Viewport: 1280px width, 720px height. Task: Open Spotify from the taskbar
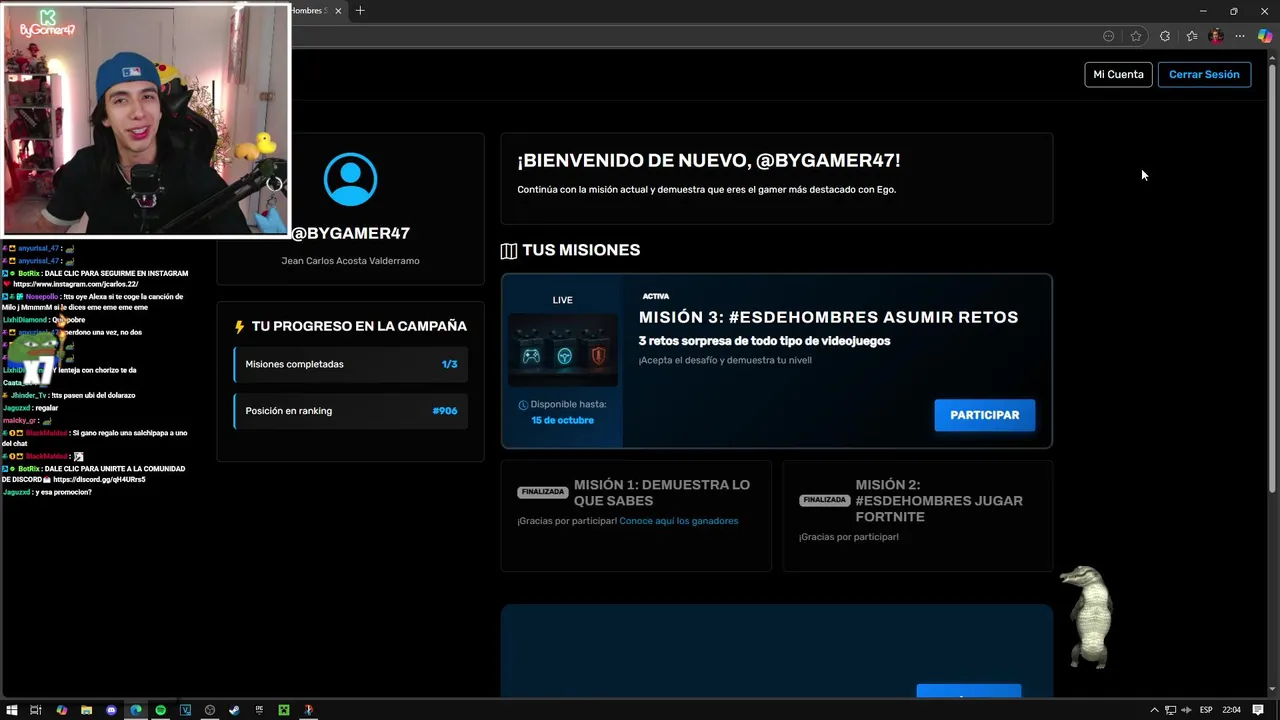point(160,710)
